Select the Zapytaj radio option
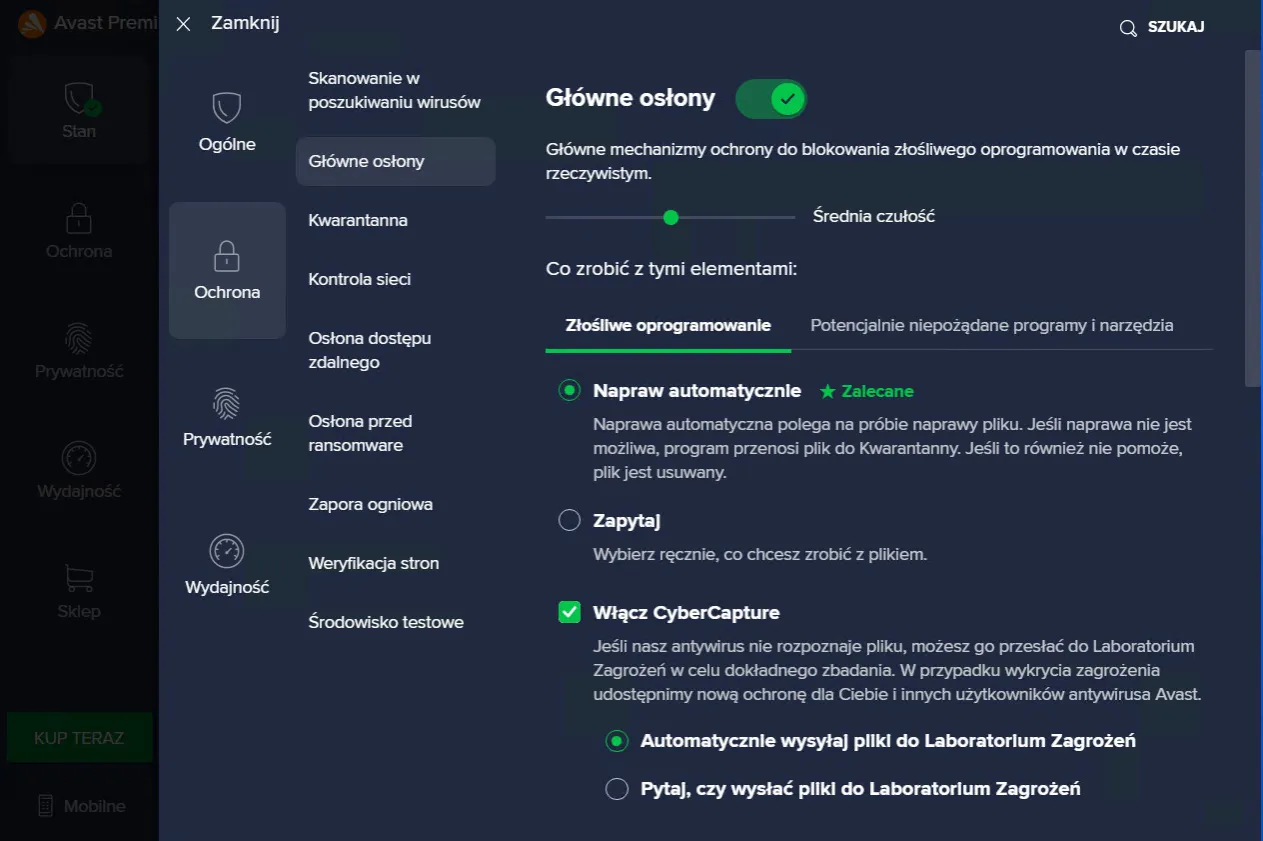 [569, 519]
